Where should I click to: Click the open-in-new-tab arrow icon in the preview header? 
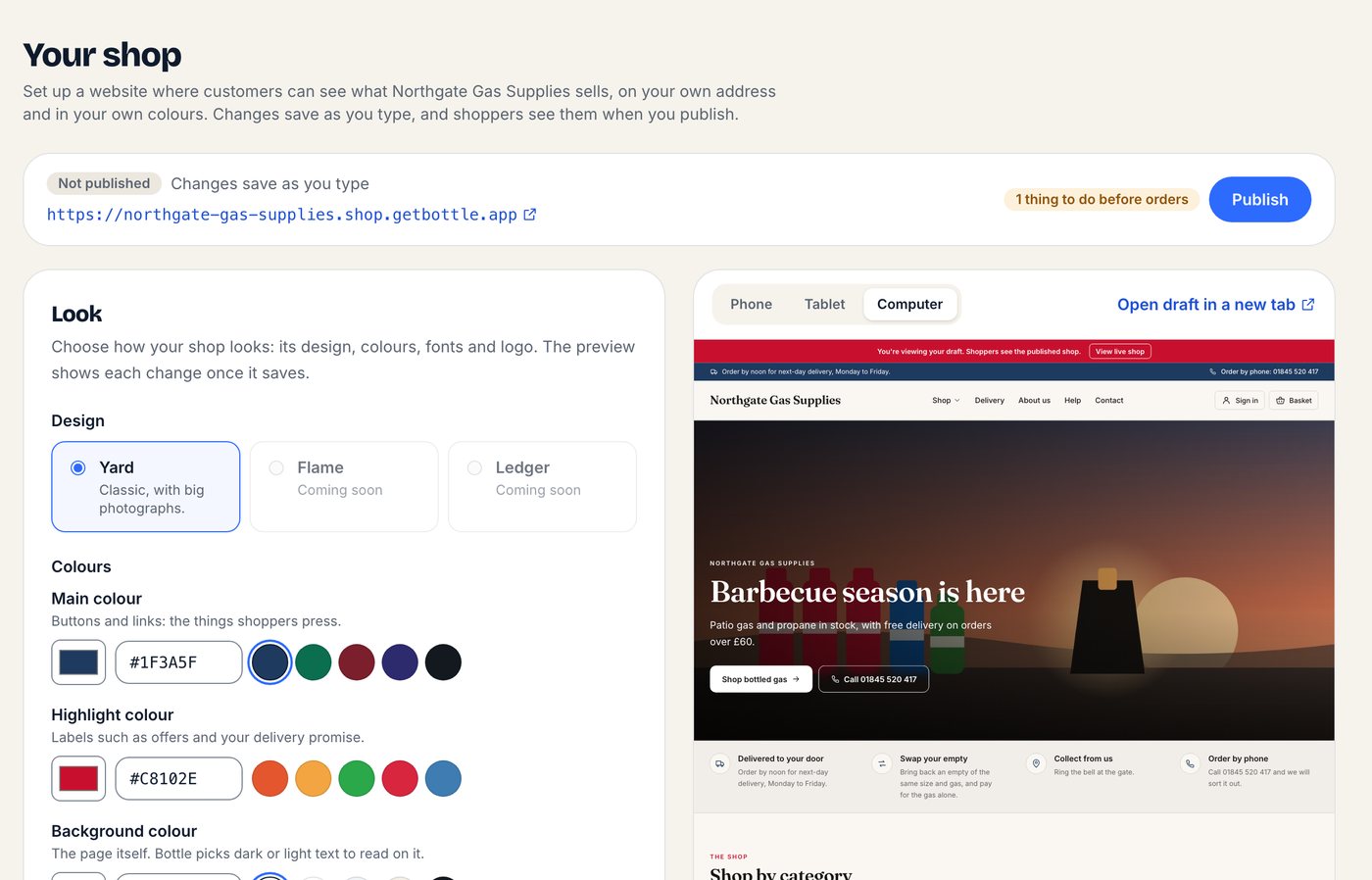click(1307, 305)
